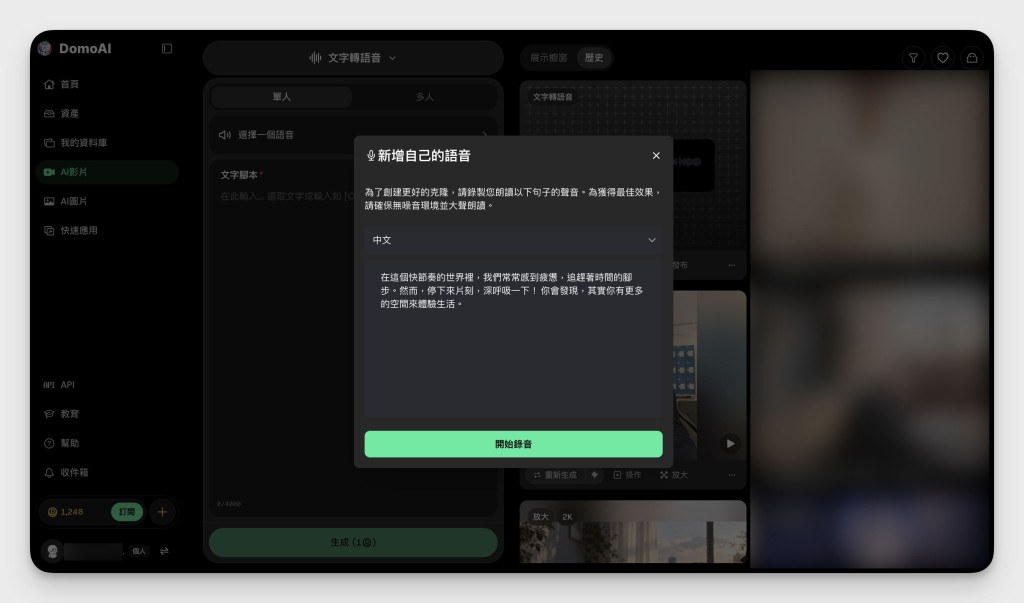Screen dimensions: 1024x603
Task: Switch to the 多人 mode toggle
Action: click(424, 97)
